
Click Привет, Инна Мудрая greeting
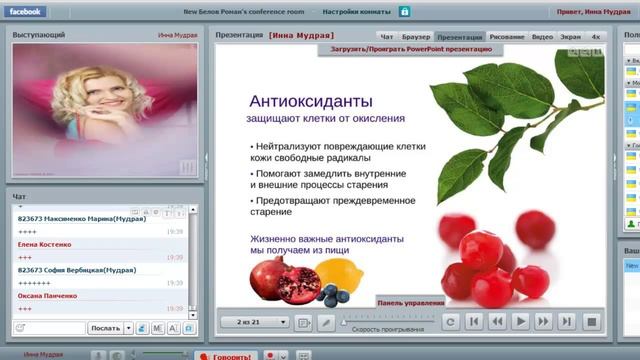[x=593, y=12]
